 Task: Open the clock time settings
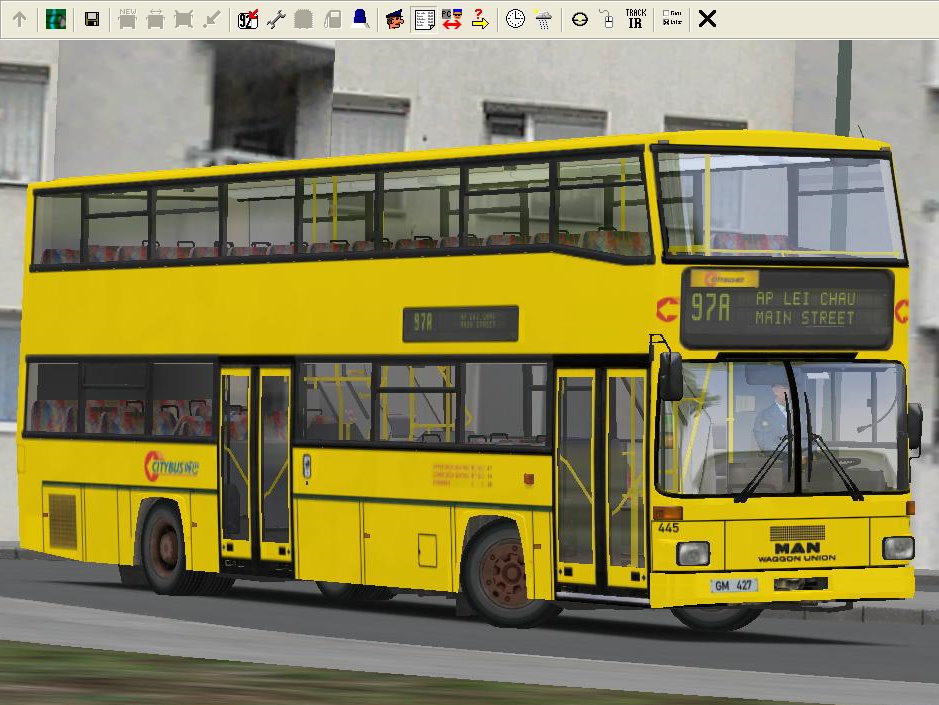tap(515, 19)
